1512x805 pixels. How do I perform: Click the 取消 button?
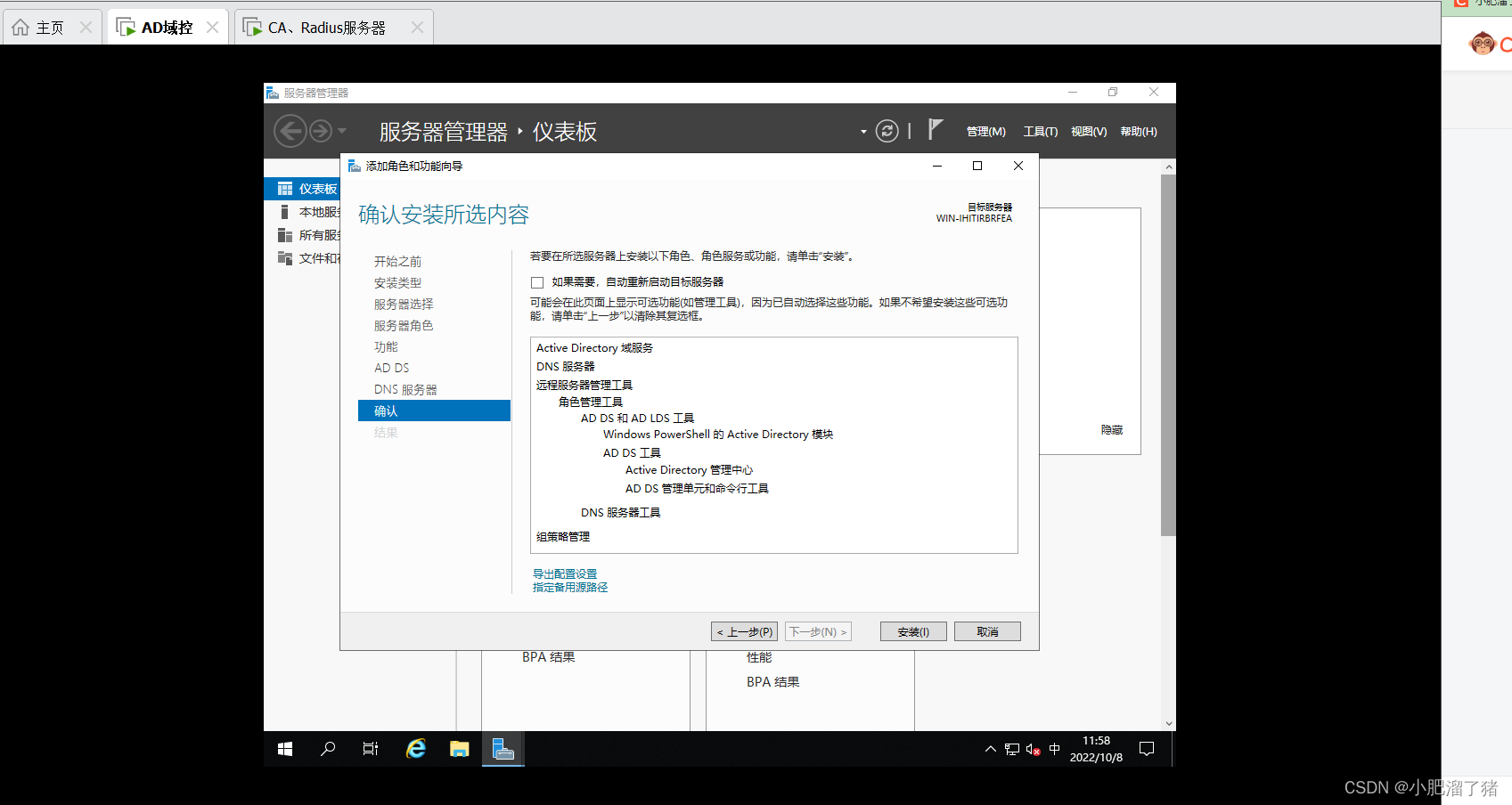pos(987,631)
